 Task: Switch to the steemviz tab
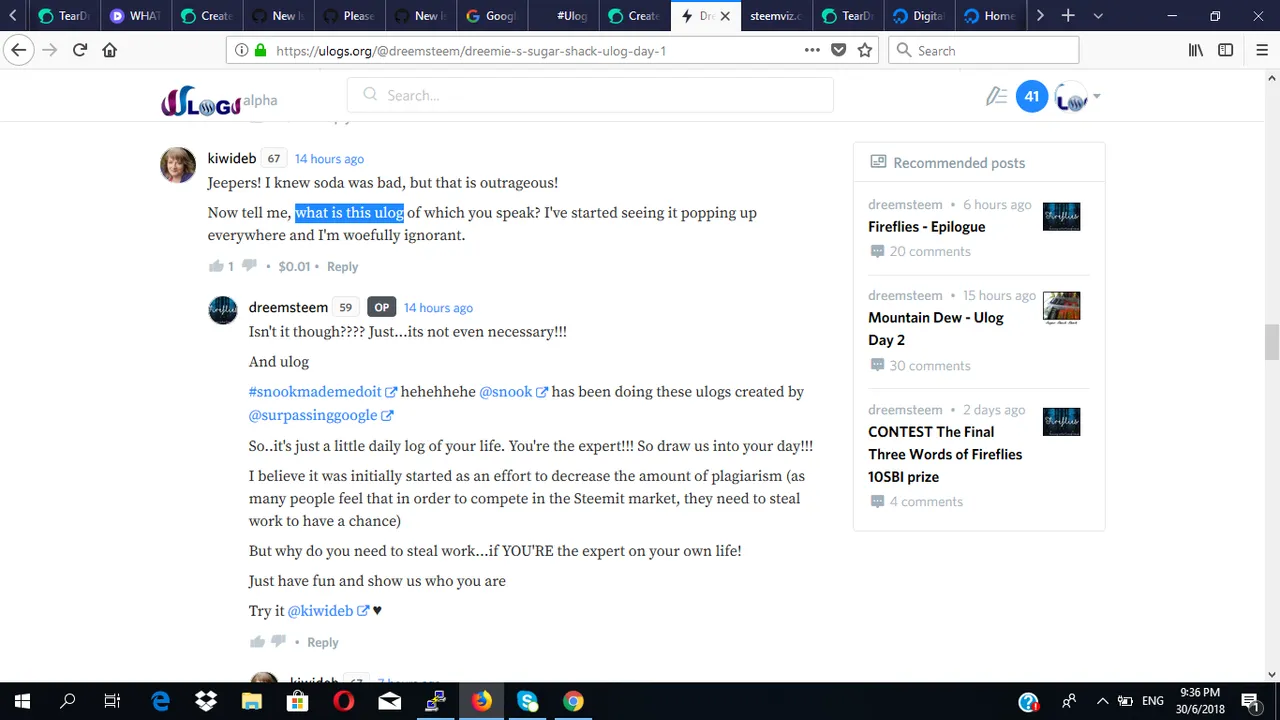[776, 16]
